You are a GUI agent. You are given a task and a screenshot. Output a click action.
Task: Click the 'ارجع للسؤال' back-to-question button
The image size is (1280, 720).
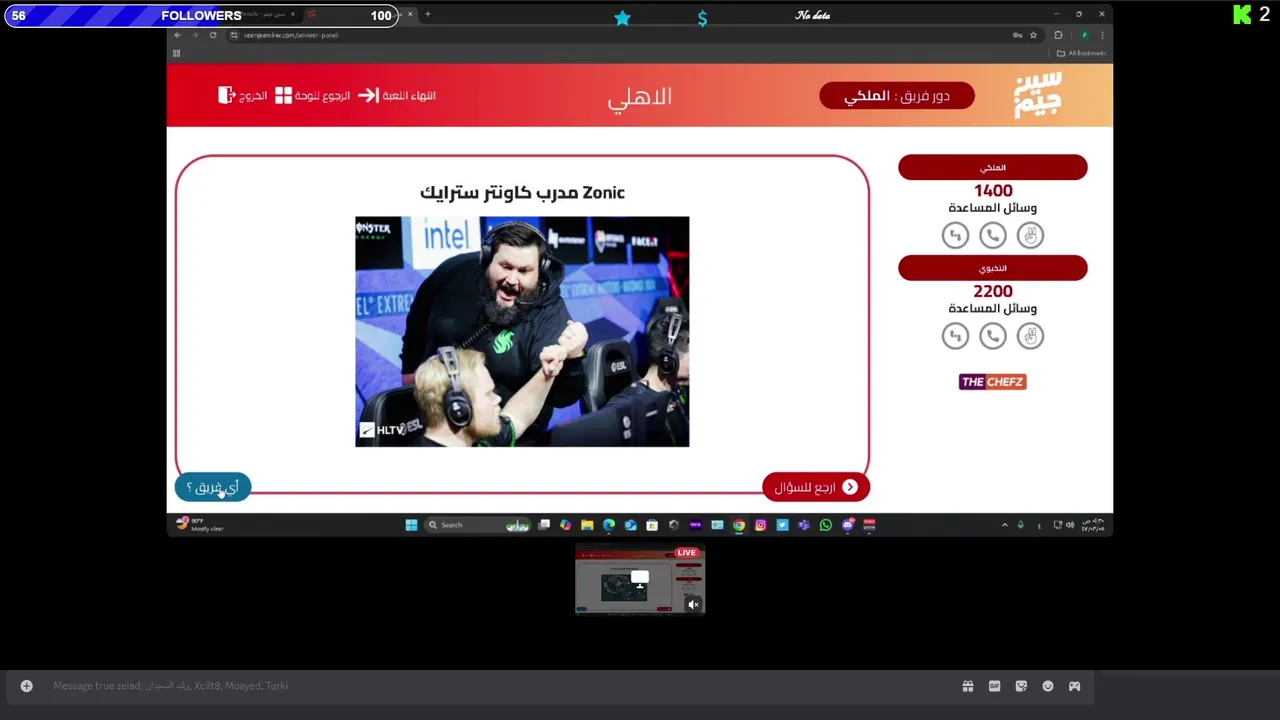815,487
